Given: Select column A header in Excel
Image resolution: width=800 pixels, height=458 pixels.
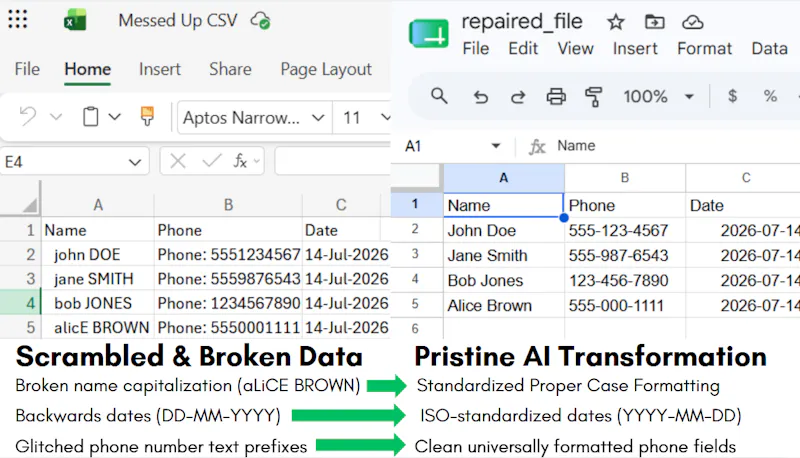Looking at the screenshot, I should [98, 205].
